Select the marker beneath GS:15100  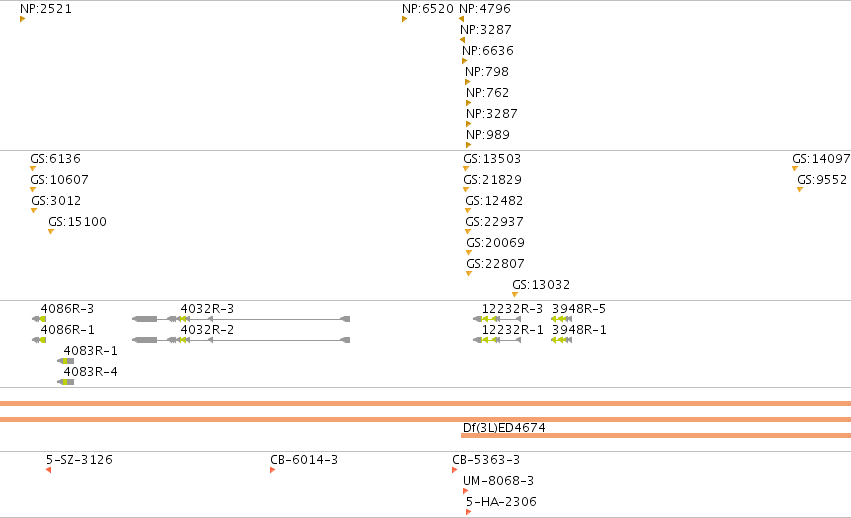(51, 231)
